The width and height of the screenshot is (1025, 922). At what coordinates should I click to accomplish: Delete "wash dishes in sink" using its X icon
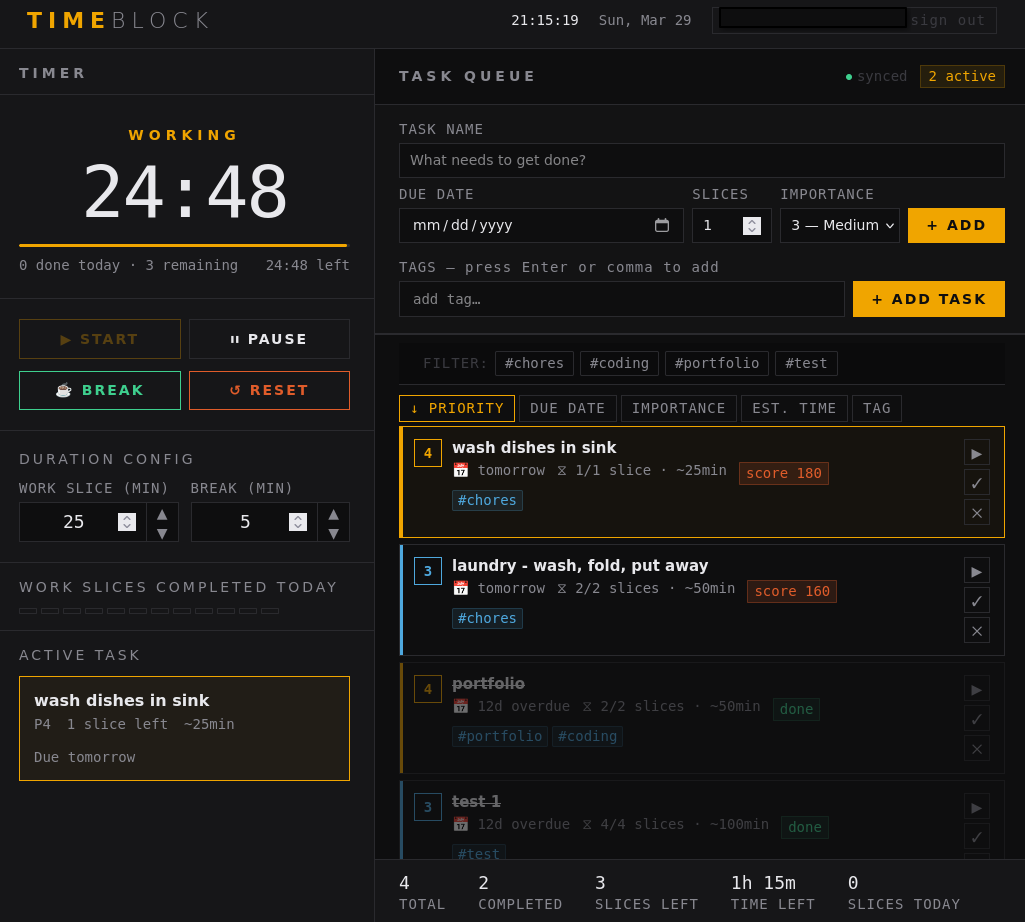coord(976,512)
